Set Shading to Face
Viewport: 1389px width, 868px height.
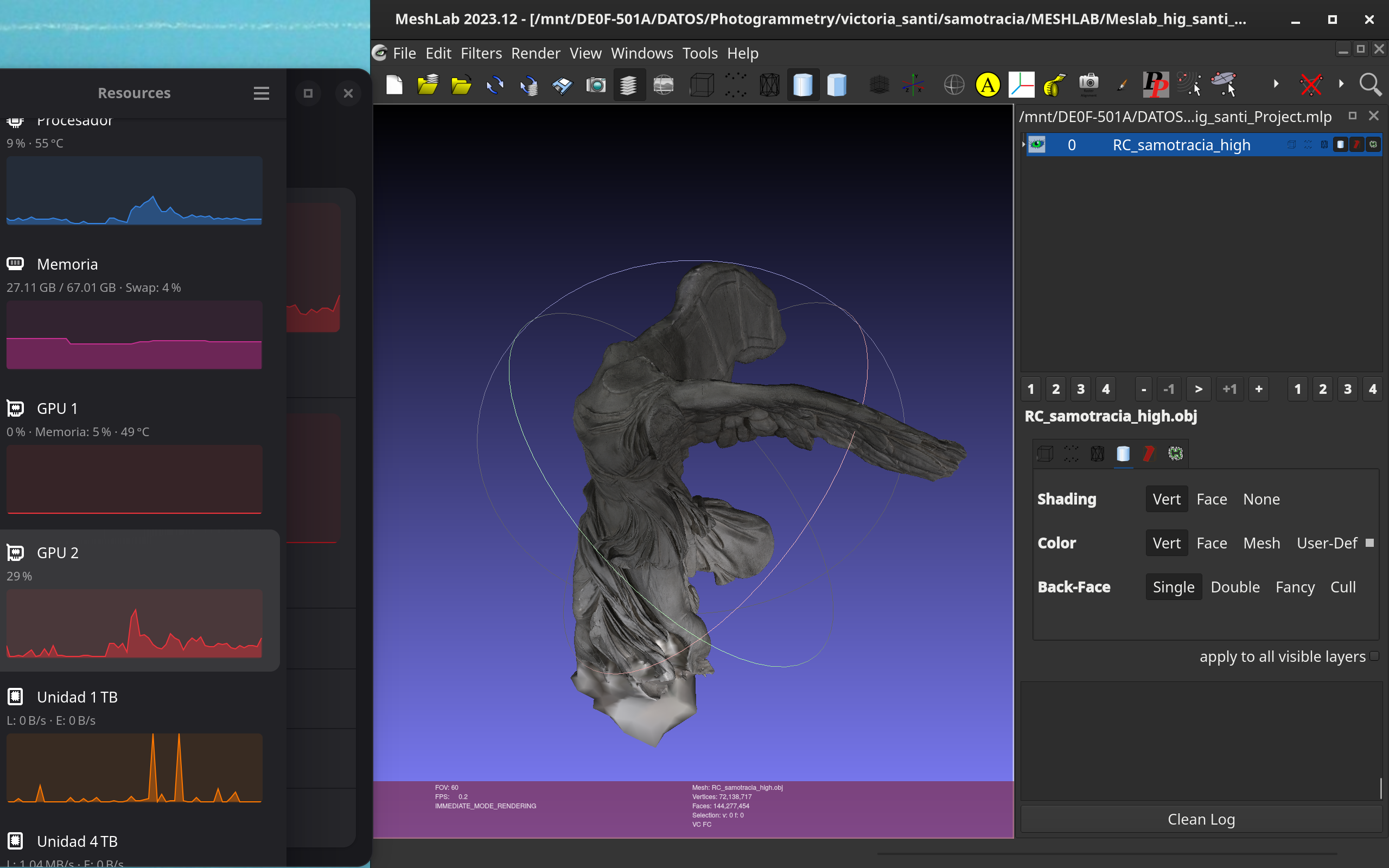[1212, 499]
